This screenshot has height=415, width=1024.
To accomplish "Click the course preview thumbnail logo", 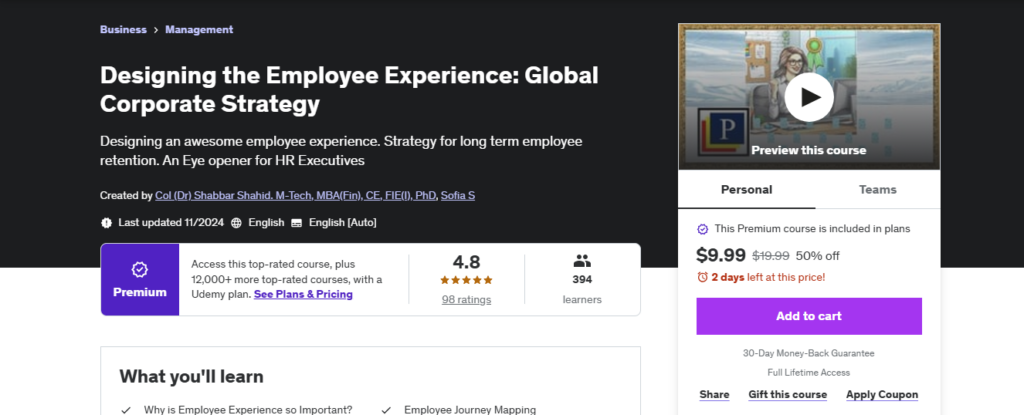I will 724,133.
